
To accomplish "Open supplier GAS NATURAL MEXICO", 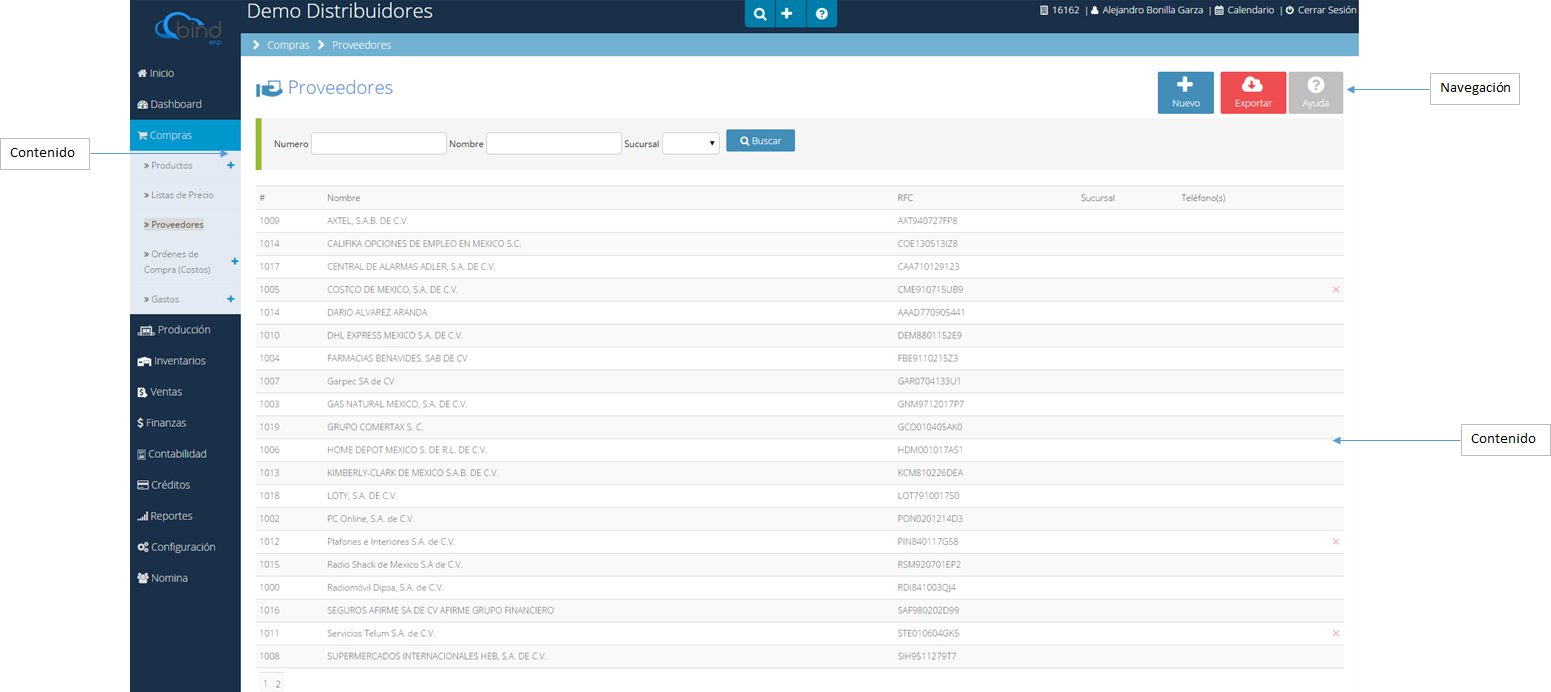I will pyautogui.click(x=397, y=405).
